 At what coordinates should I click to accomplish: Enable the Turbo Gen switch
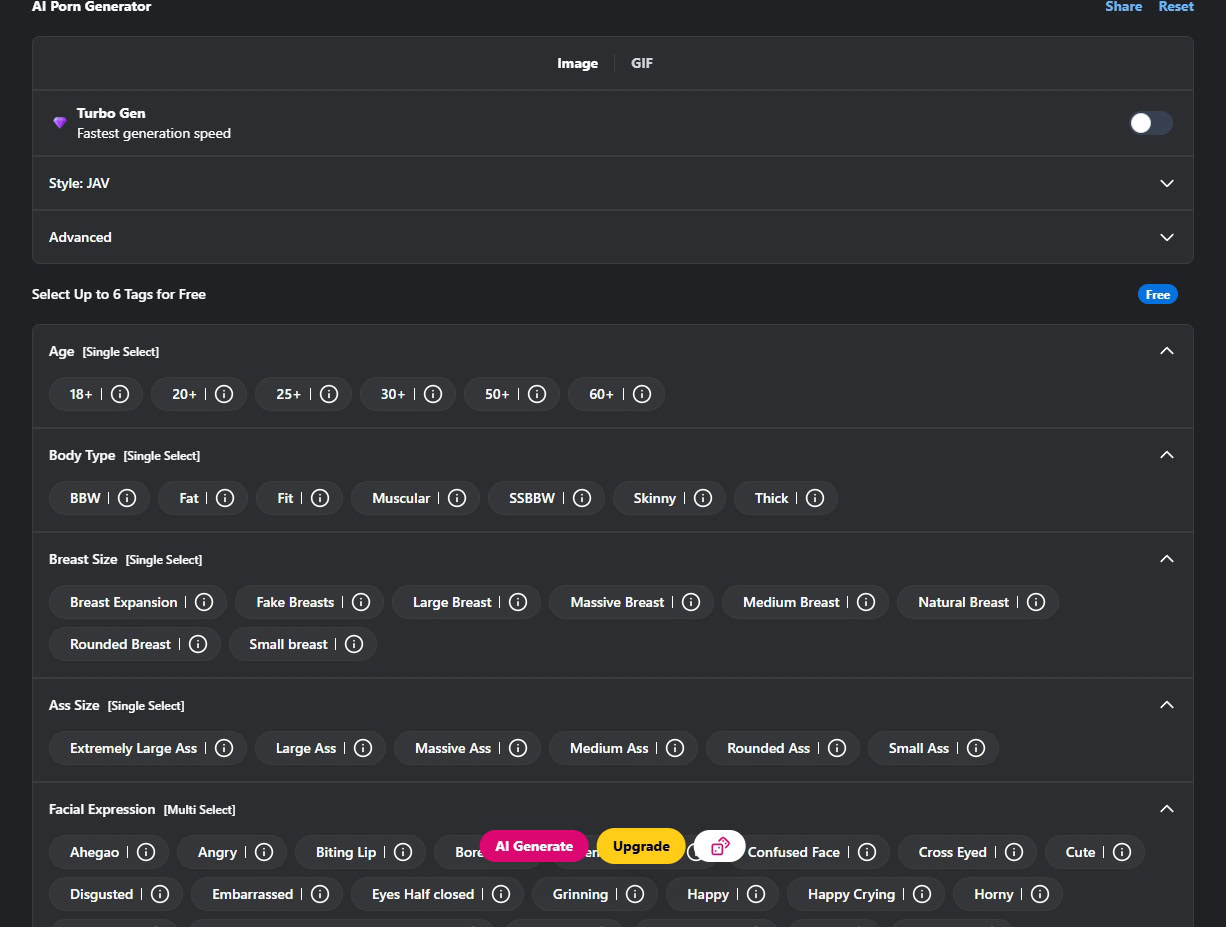[1150, 123]
